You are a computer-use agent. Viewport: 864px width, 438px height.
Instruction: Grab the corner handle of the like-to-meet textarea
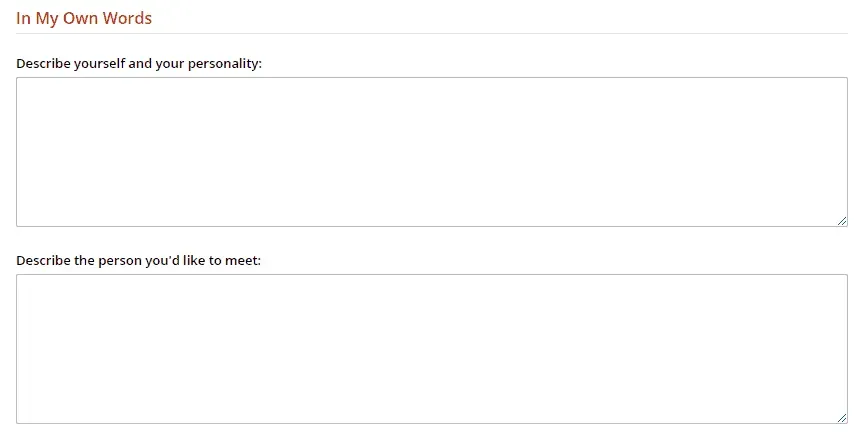point(842,418)
